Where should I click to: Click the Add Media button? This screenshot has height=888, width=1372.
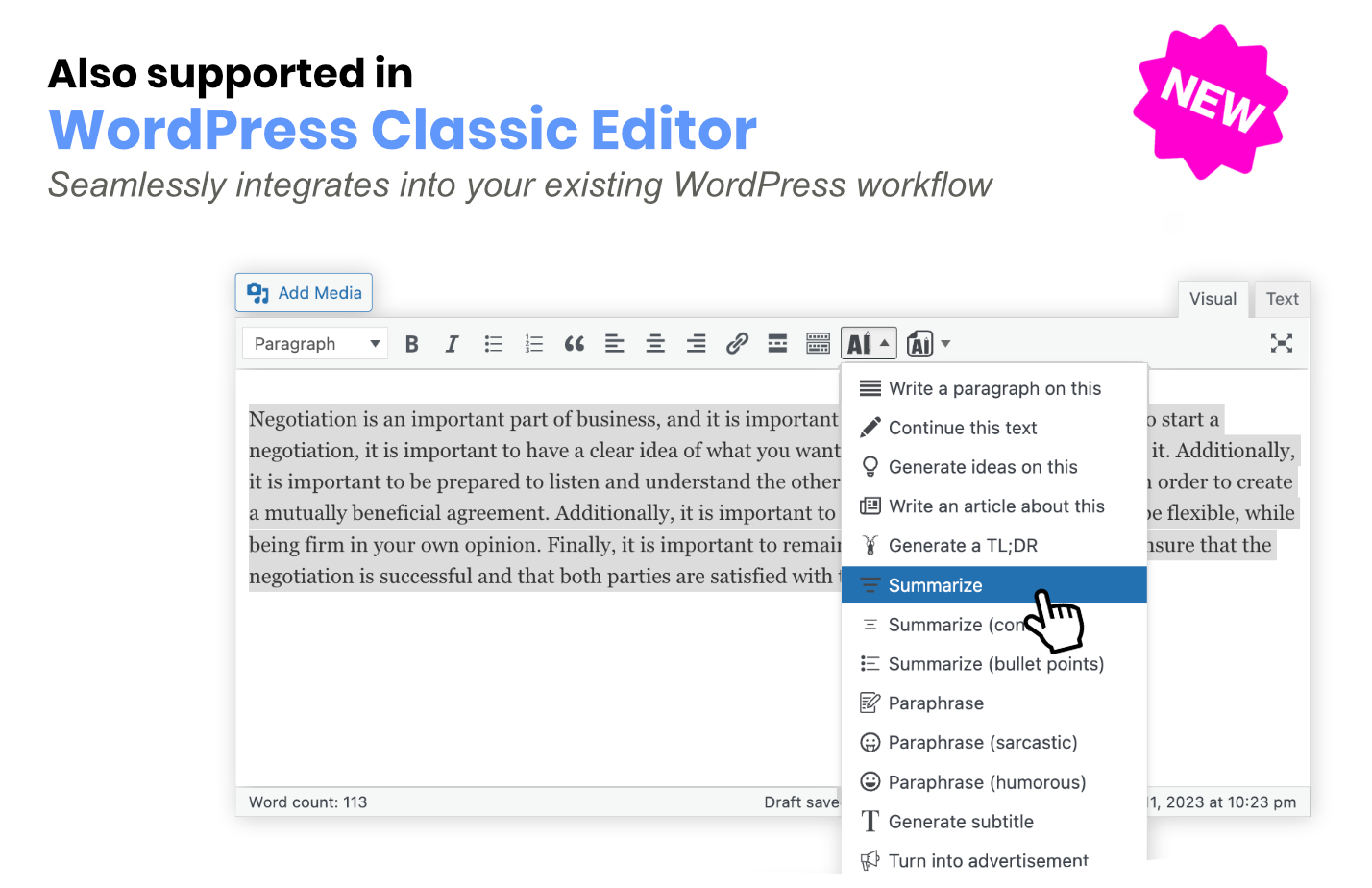click(x=304, y=293)
